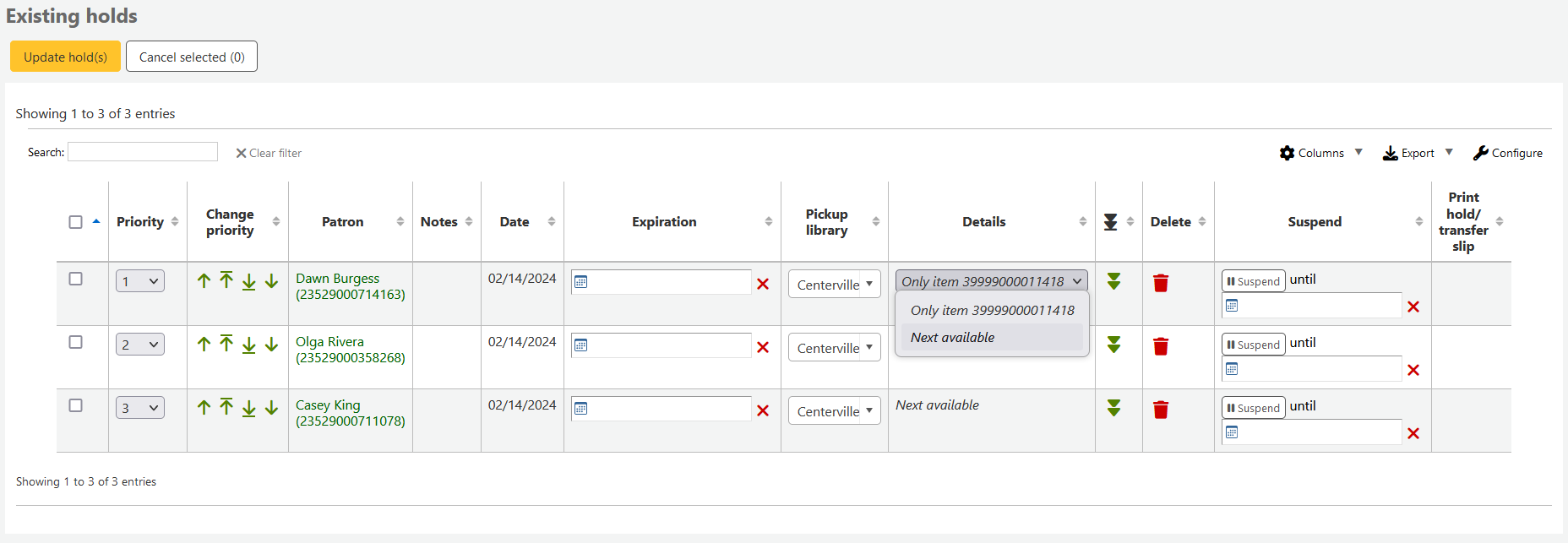
Task: Move Dawn Burgess hold up one priority
Action: [204, 281]
